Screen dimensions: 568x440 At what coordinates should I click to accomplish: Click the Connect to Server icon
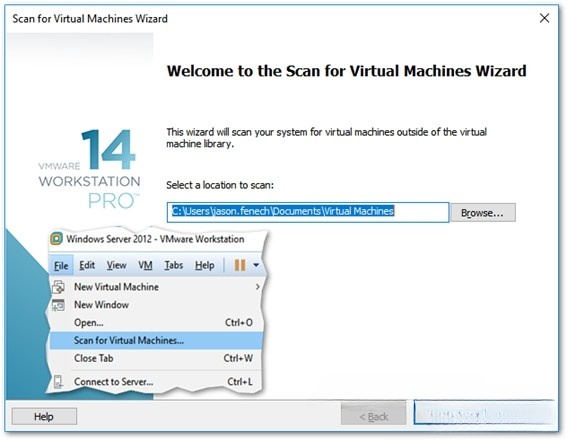pyautogui.click(x=58, y=382)
